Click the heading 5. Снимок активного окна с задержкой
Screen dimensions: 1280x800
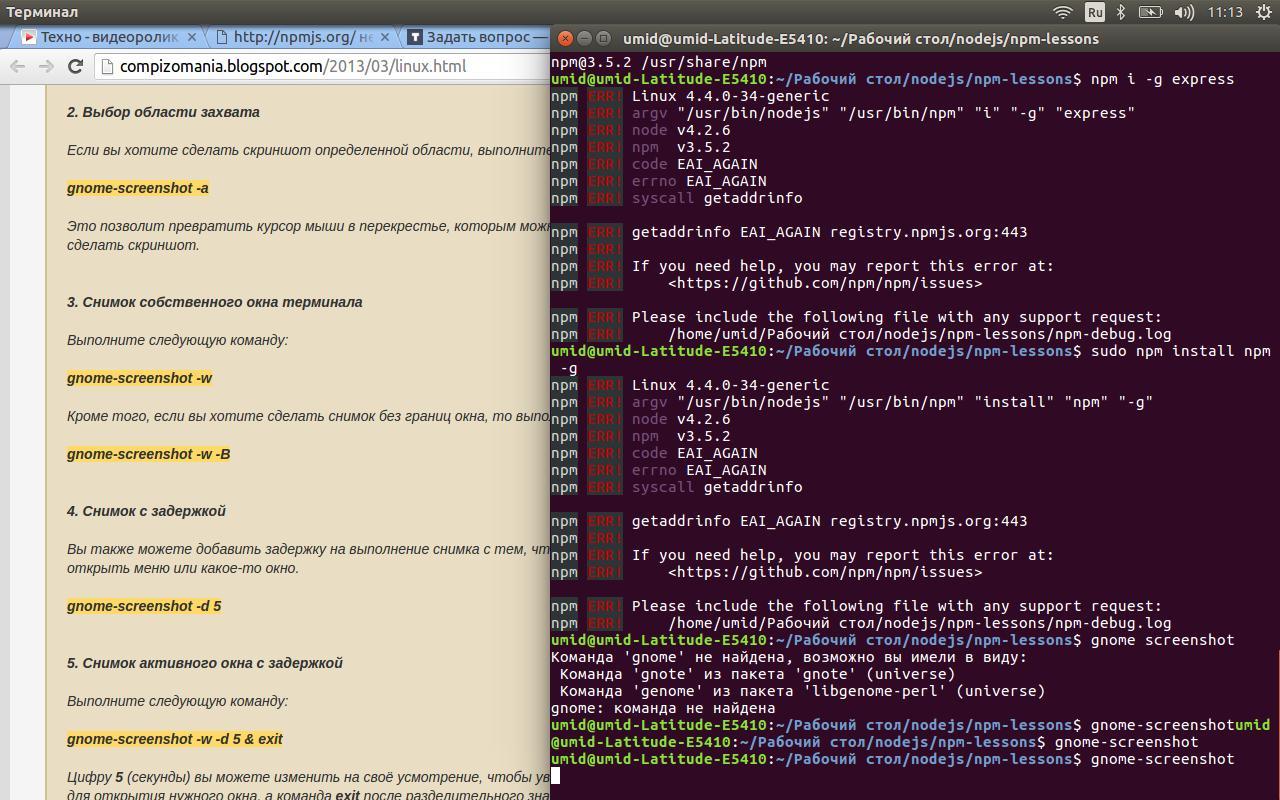pyautogui.click(x=205, y=663)
